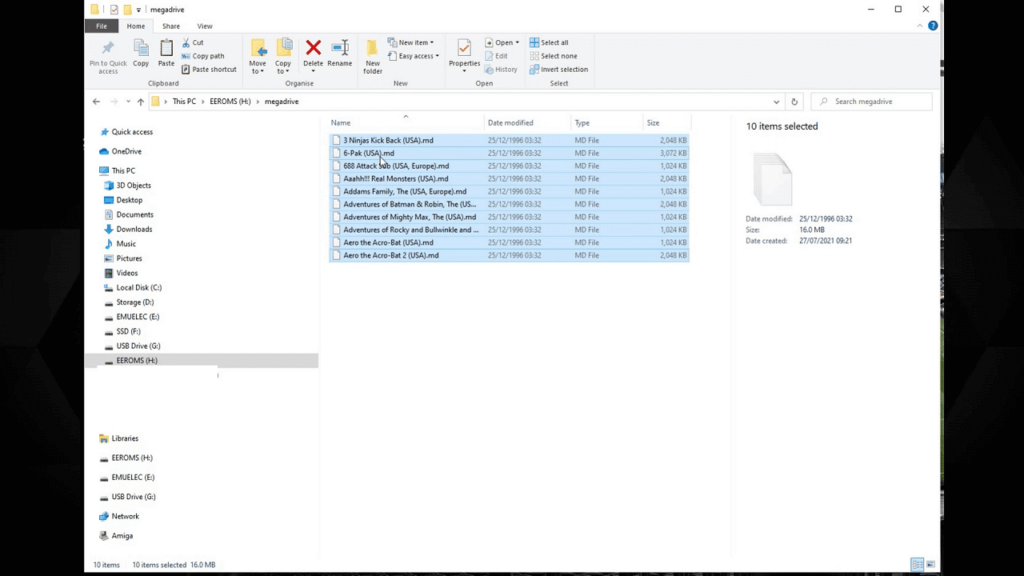Open the Easy access dropdown
The image size is (1024, 576).
[x=413, y=56]
